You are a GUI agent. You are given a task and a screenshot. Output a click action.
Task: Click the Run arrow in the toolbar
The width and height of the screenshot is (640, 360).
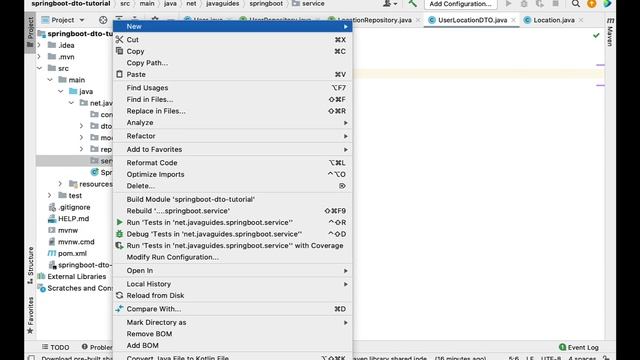[x=508, y=4]
